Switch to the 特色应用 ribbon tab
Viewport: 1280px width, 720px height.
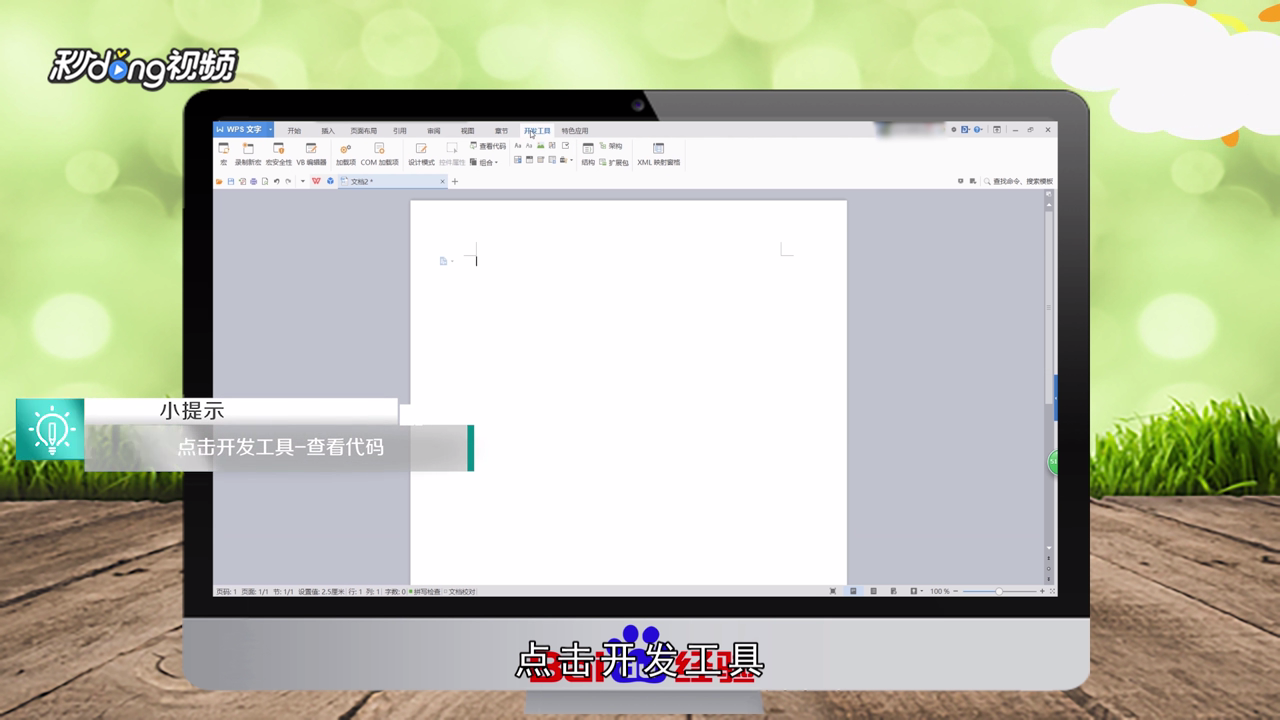tap(574, 130)
